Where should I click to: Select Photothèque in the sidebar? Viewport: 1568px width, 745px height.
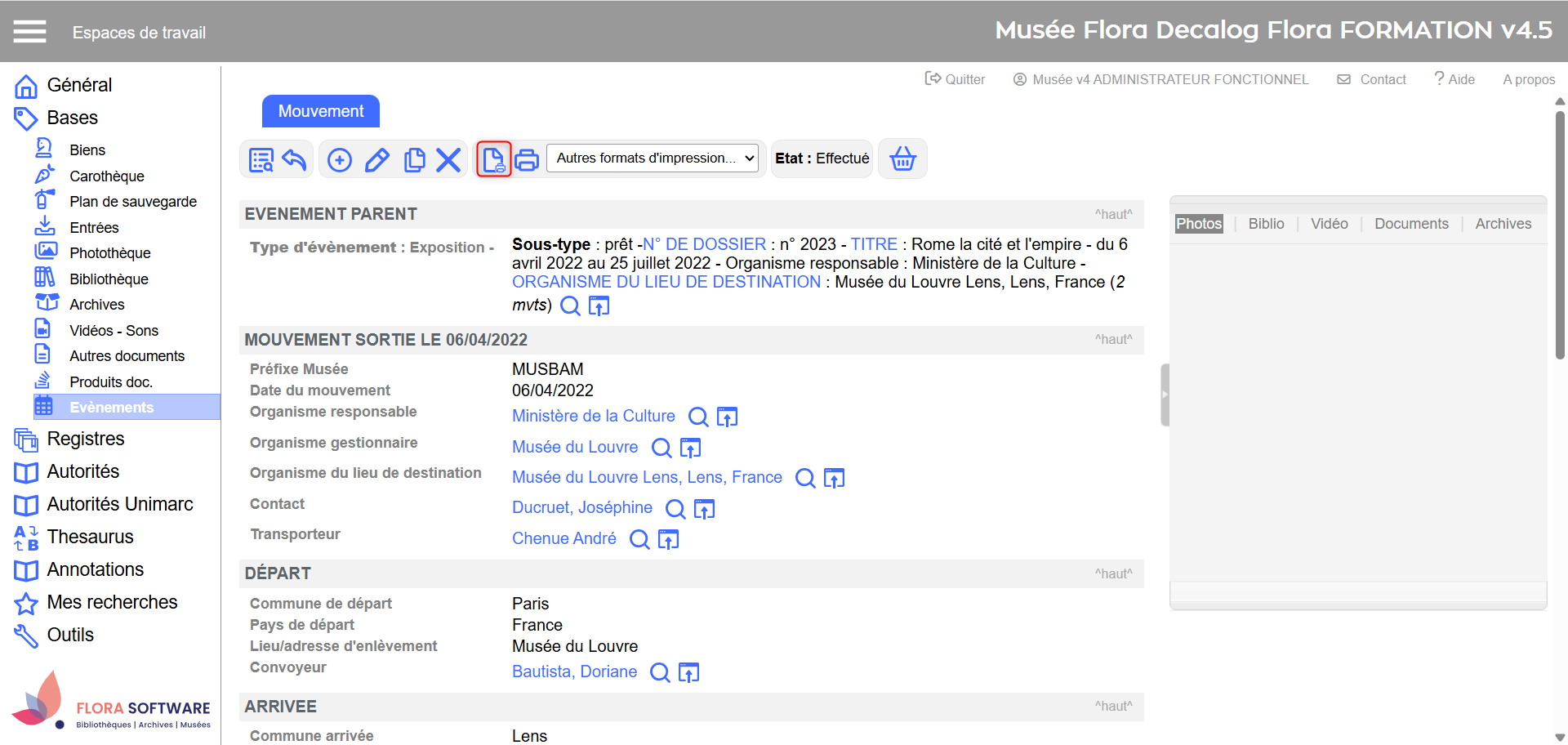109,253
